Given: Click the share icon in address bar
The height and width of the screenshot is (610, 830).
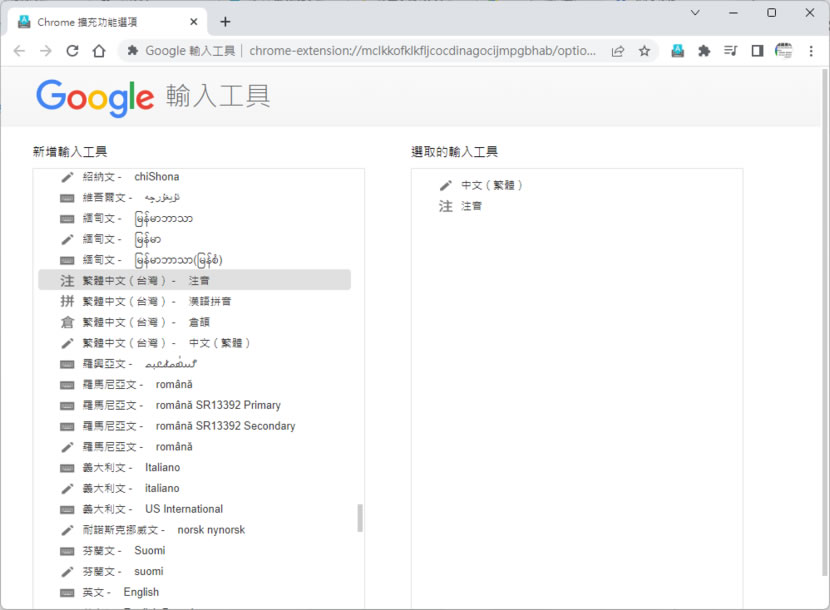Looking at the screenshot, I should [618, 51].
